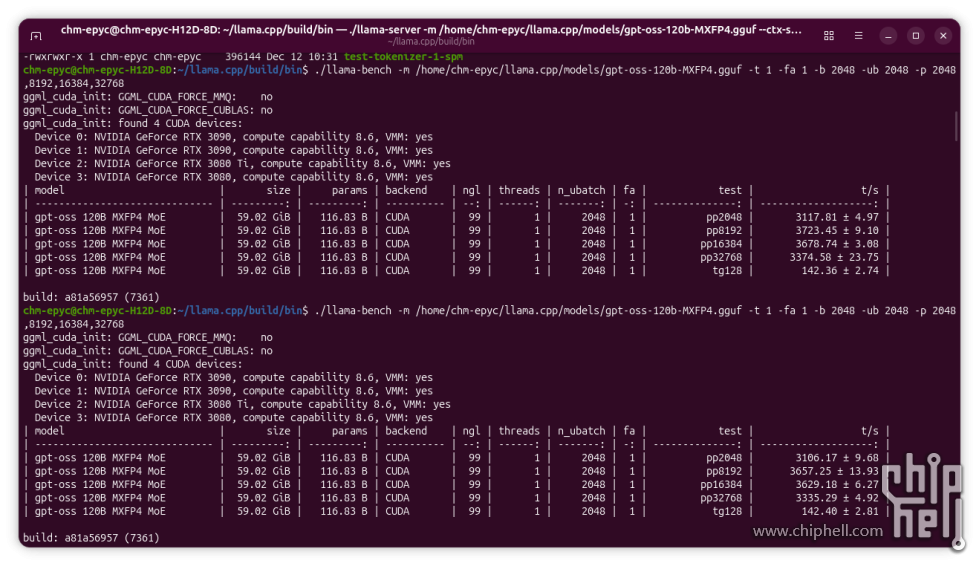Click tg128 in the 142.36 row
The width and height of the screenshot is (979, 566).
[x=727, y=271]
